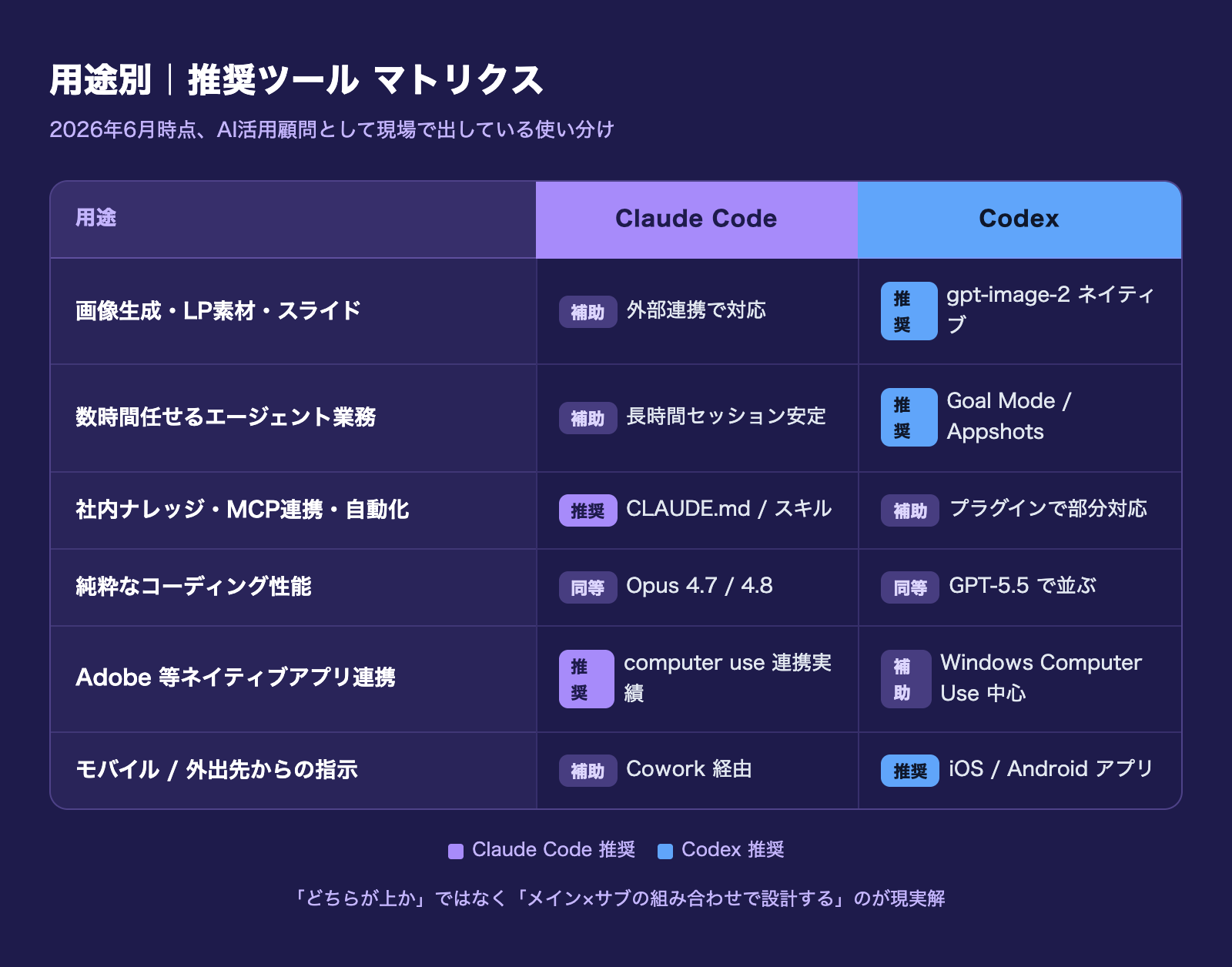The image size is (1232, 967).
Task: Click the 補助 badge beside Cowork 経由
Action: 588,771
